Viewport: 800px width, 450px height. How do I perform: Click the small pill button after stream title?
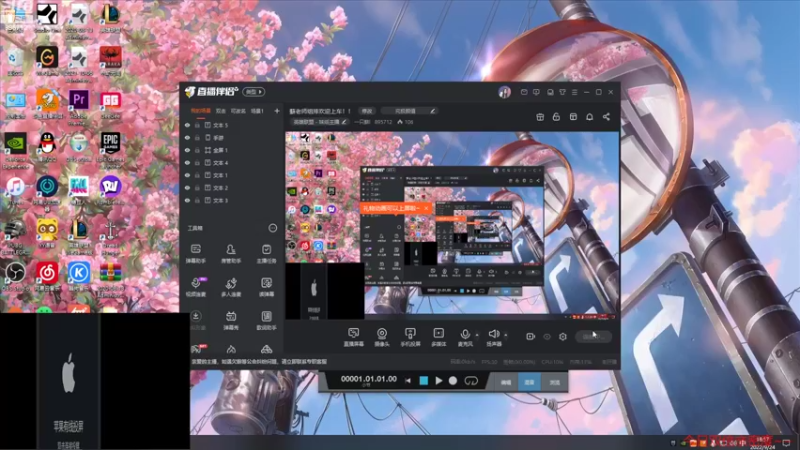pos(367,111)
